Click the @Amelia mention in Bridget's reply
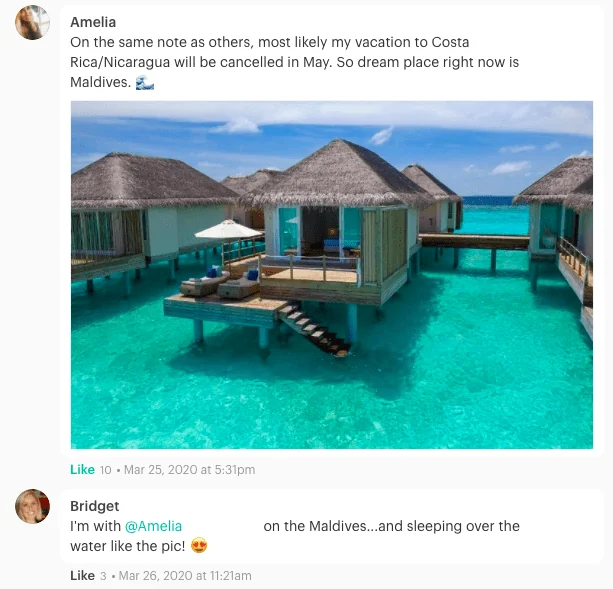Screen dimensions: 613x589 [153, 526]
